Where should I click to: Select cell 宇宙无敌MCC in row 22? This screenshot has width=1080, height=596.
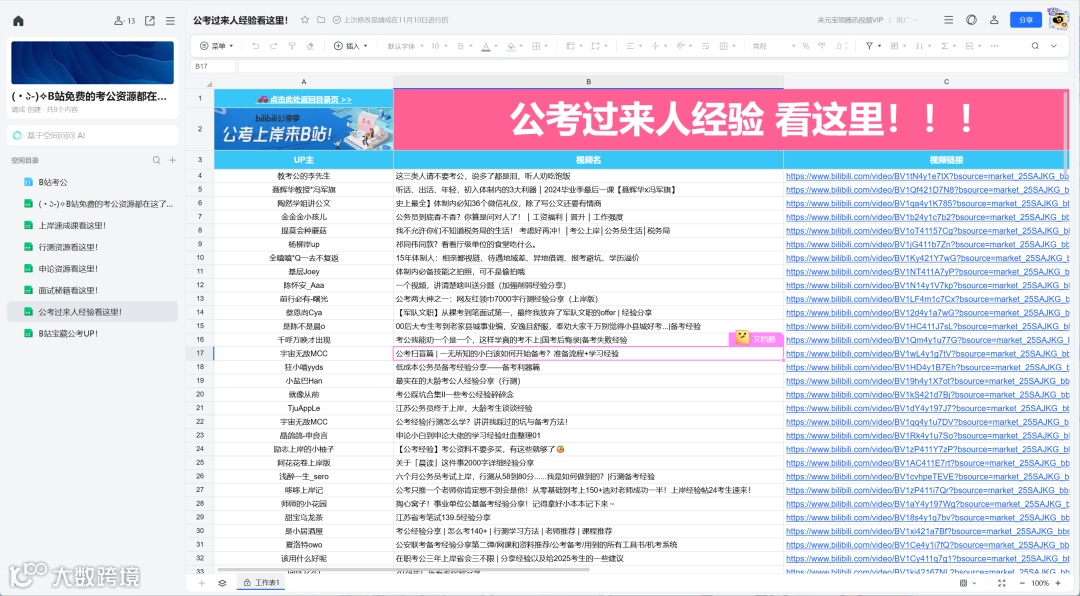[304, 422]
